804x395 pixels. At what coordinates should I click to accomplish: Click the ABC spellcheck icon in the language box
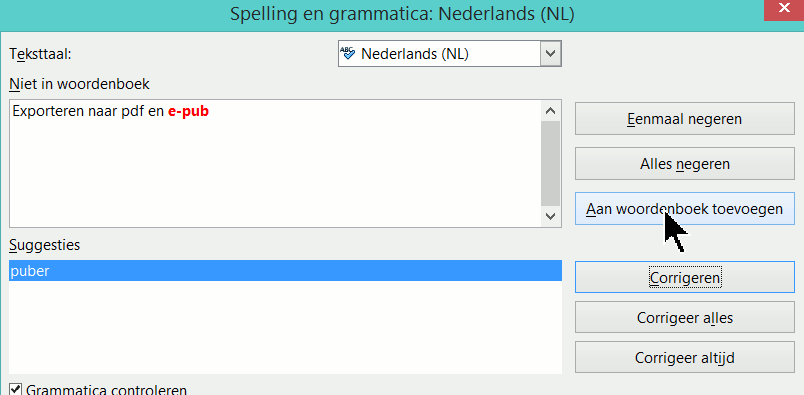[x=348, y=53]
